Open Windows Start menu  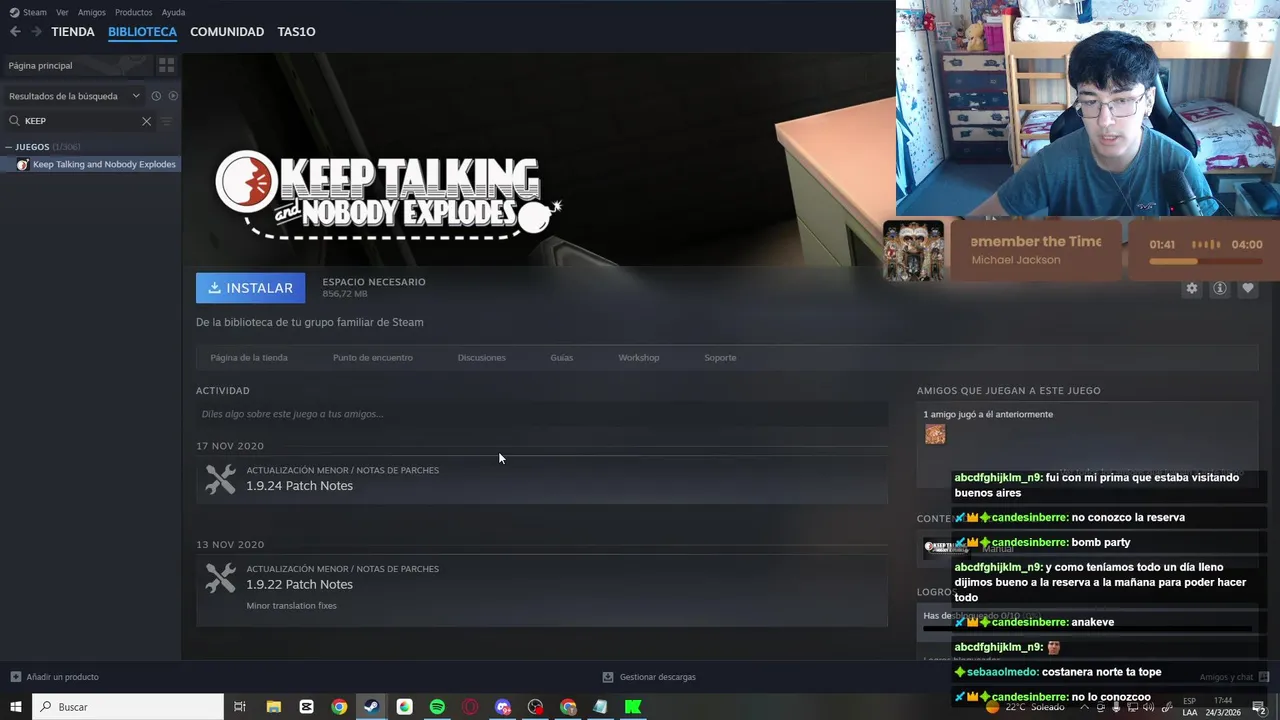pyautogui.click(x=15, y=707)
